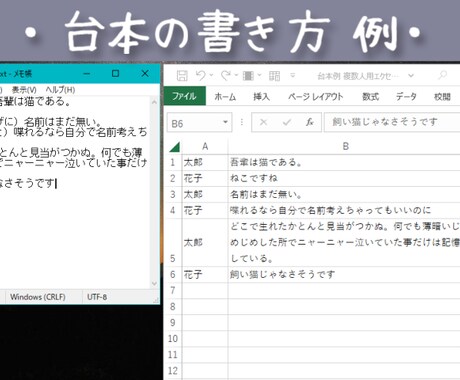Maximize the Notepad window
460x380 pixels.
(x=116, y=73)
